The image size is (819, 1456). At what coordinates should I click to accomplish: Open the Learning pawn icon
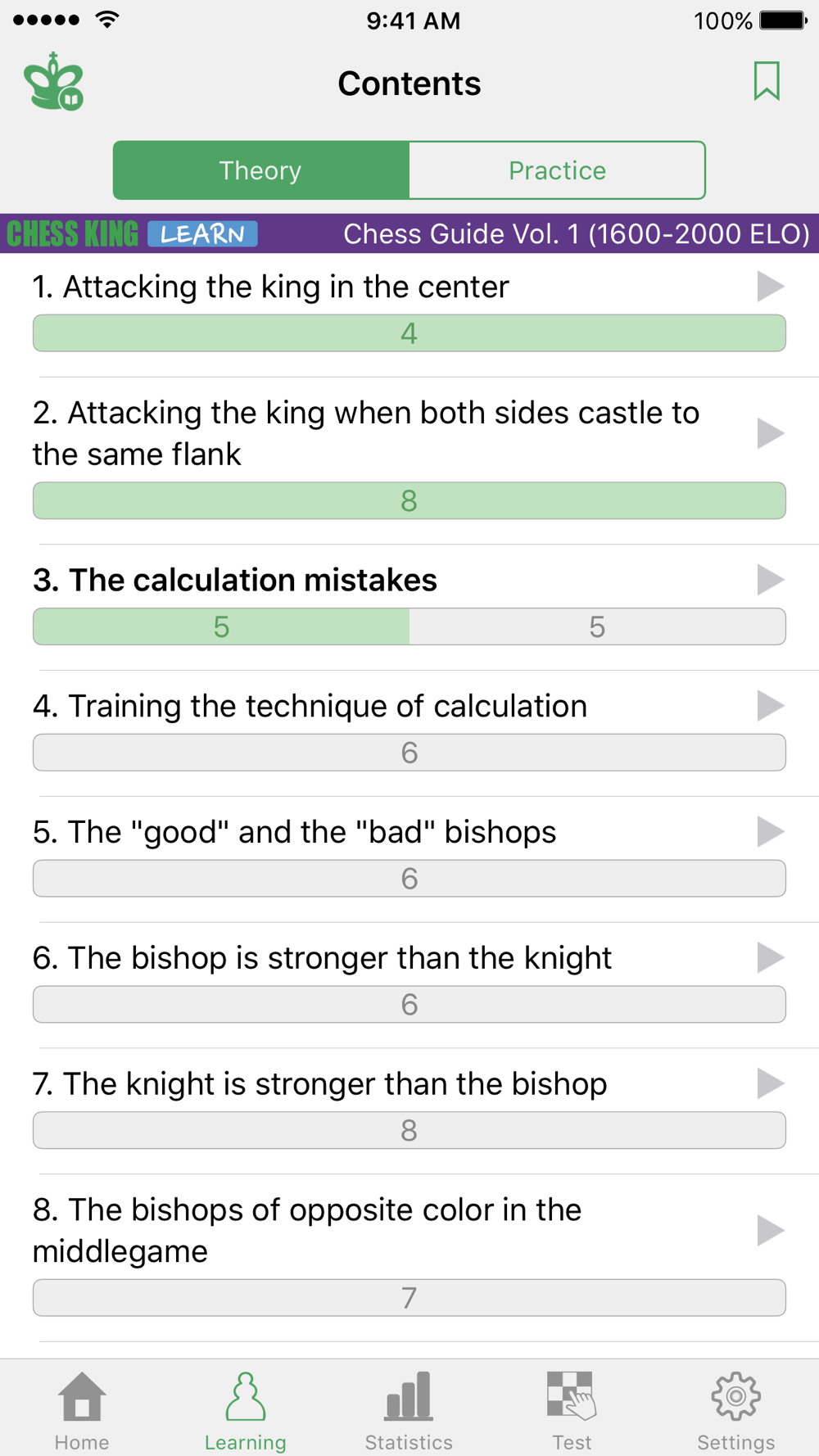[x=245, y=1396]
